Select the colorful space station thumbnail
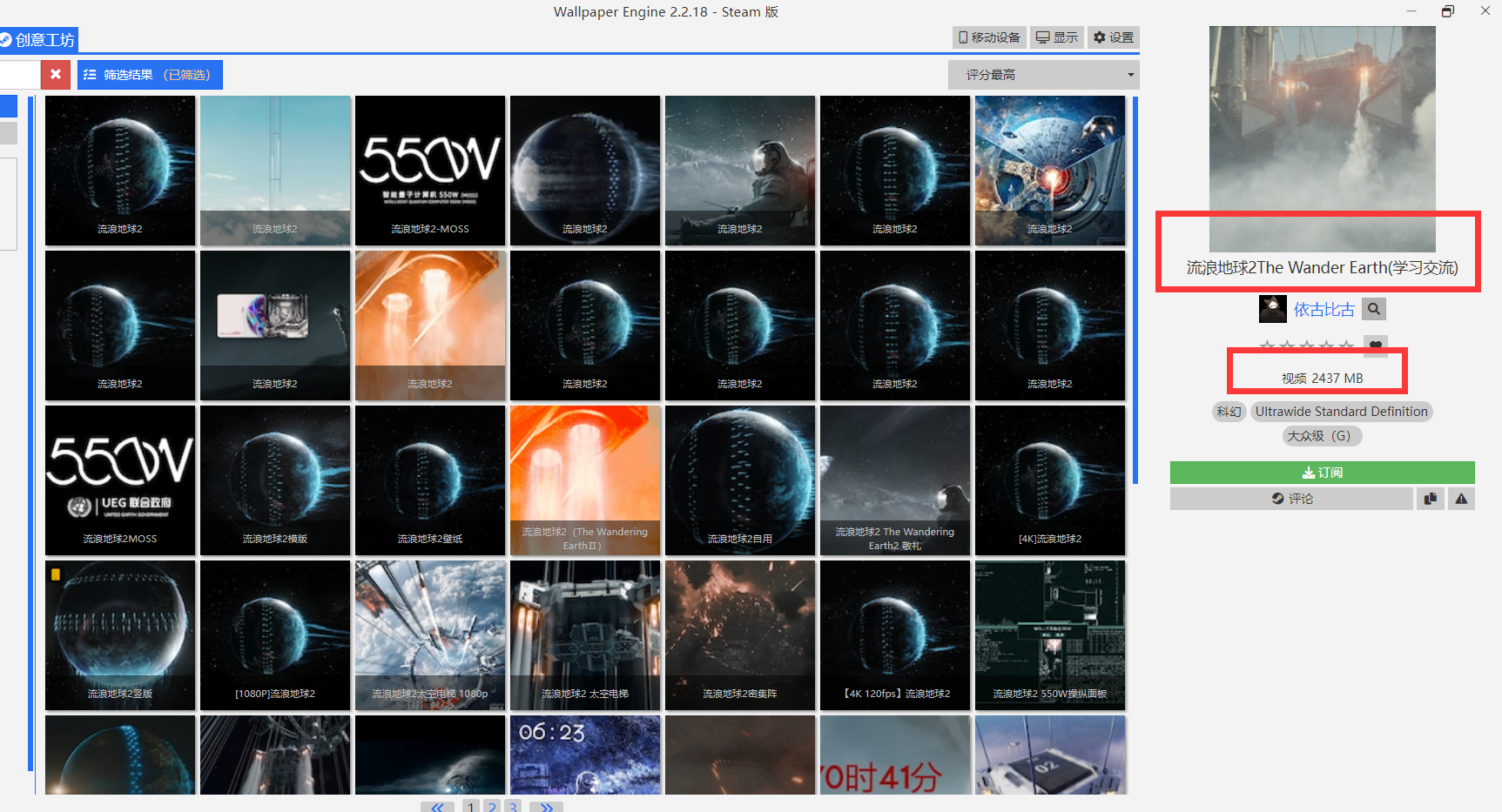Image resolution: width=1502 pixels, height=812 pixels. pyautogui.click(x=1050, y=171)
